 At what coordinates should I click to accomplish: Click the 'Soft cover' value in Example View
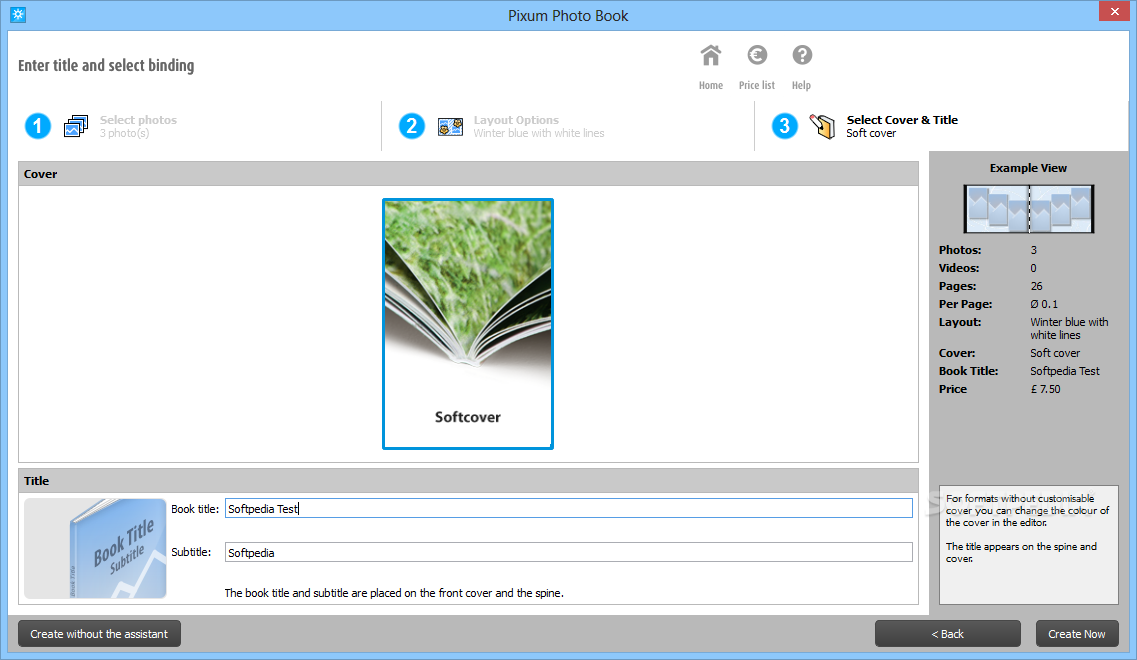tap(1055, 353)
